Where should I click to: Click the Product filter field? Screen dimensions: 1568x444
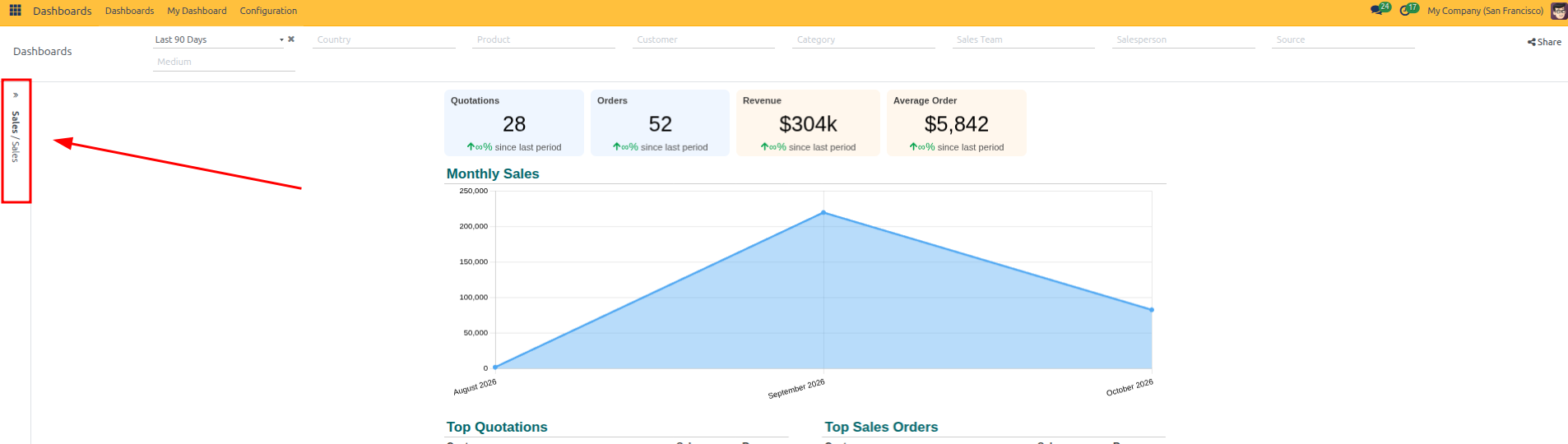tap(544, 39)
